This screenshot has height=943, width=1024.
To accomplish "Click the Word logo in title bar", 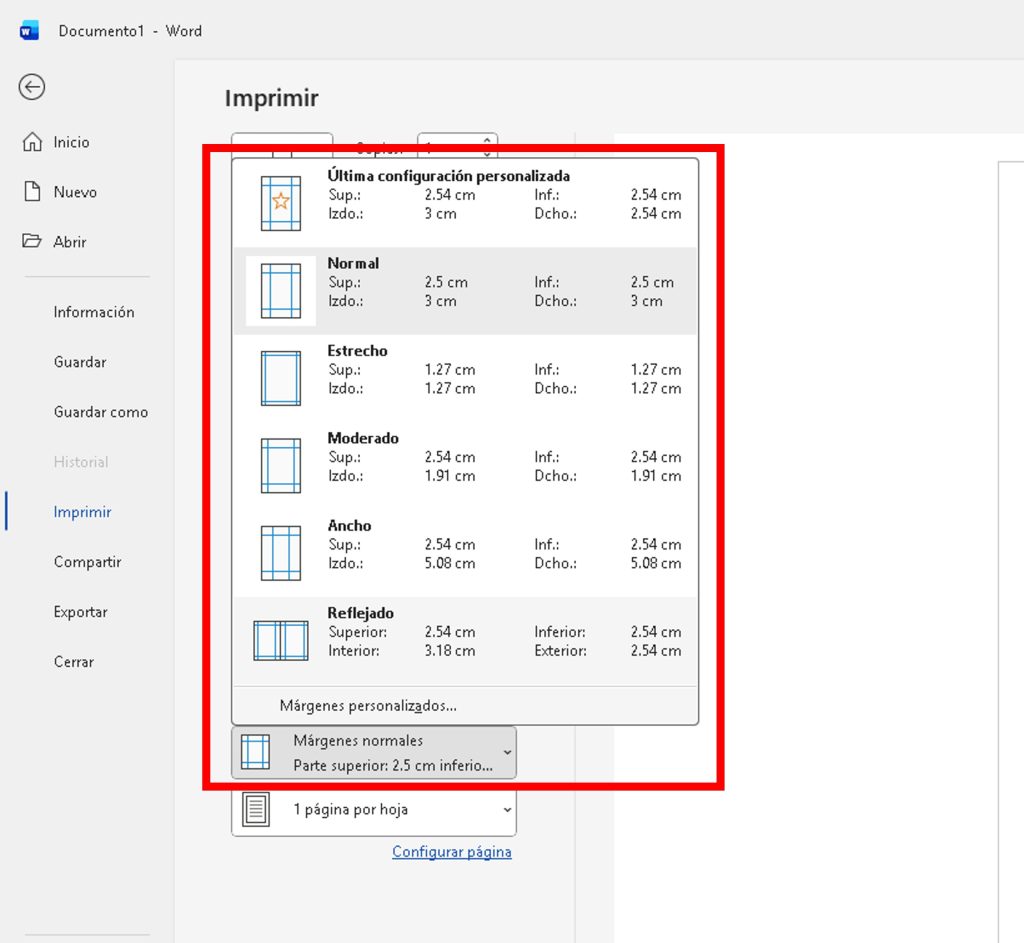I will pyautogui.click(x=29, y=31).
